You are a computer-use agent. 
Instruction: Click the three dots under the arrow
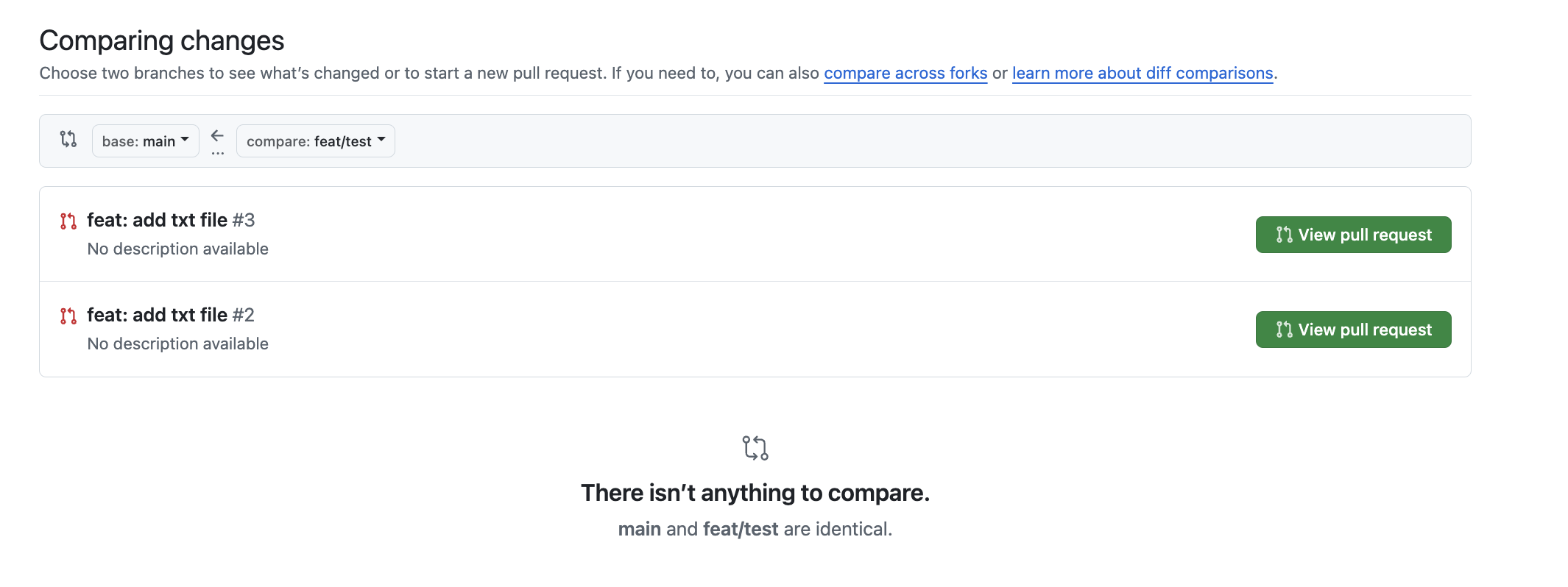coord(217,153)
